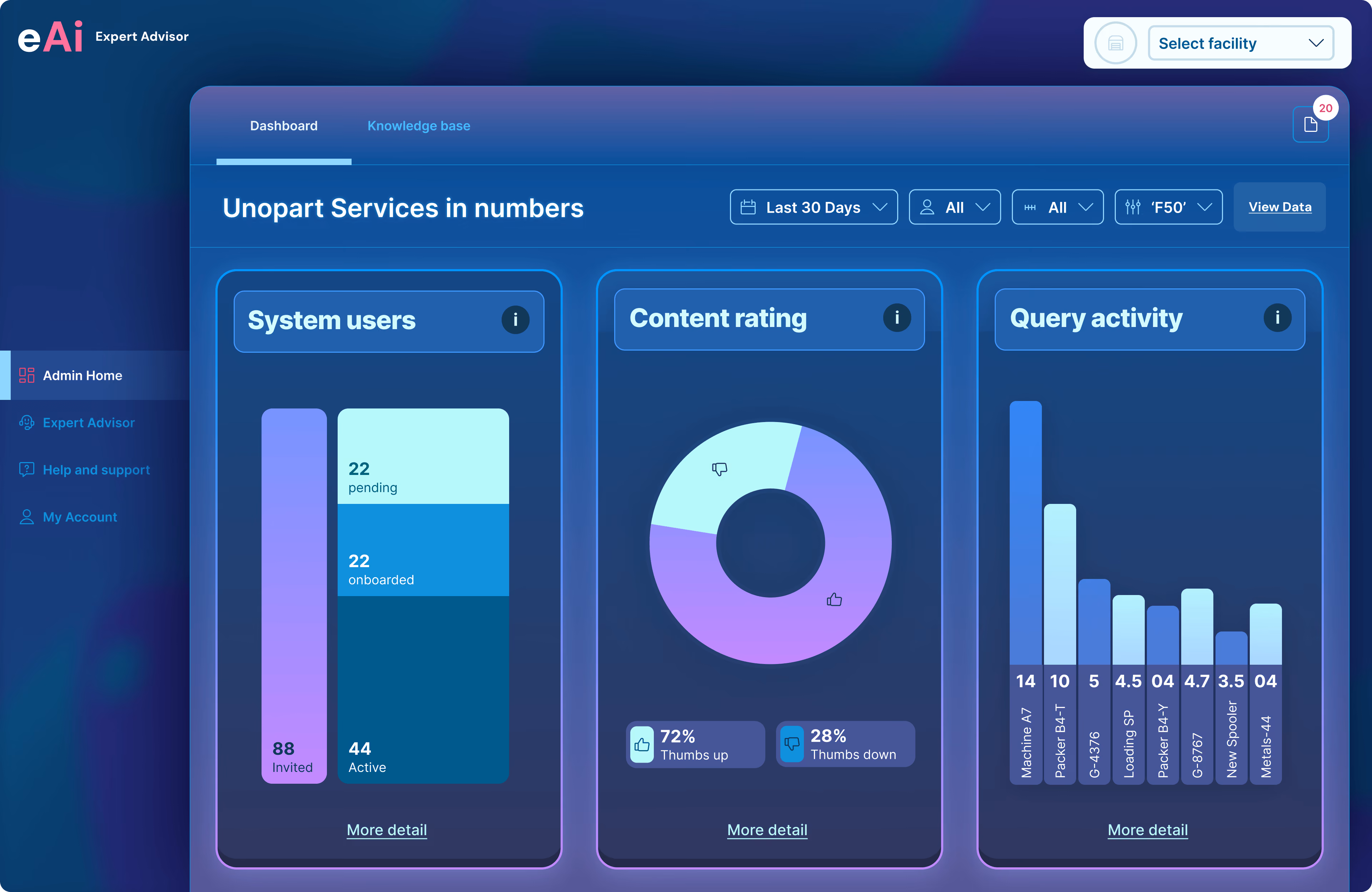Image resolution: width=1372 pixels, height=892 pixels.
Task: Click the My Account person icon
Action: [26, 517]
